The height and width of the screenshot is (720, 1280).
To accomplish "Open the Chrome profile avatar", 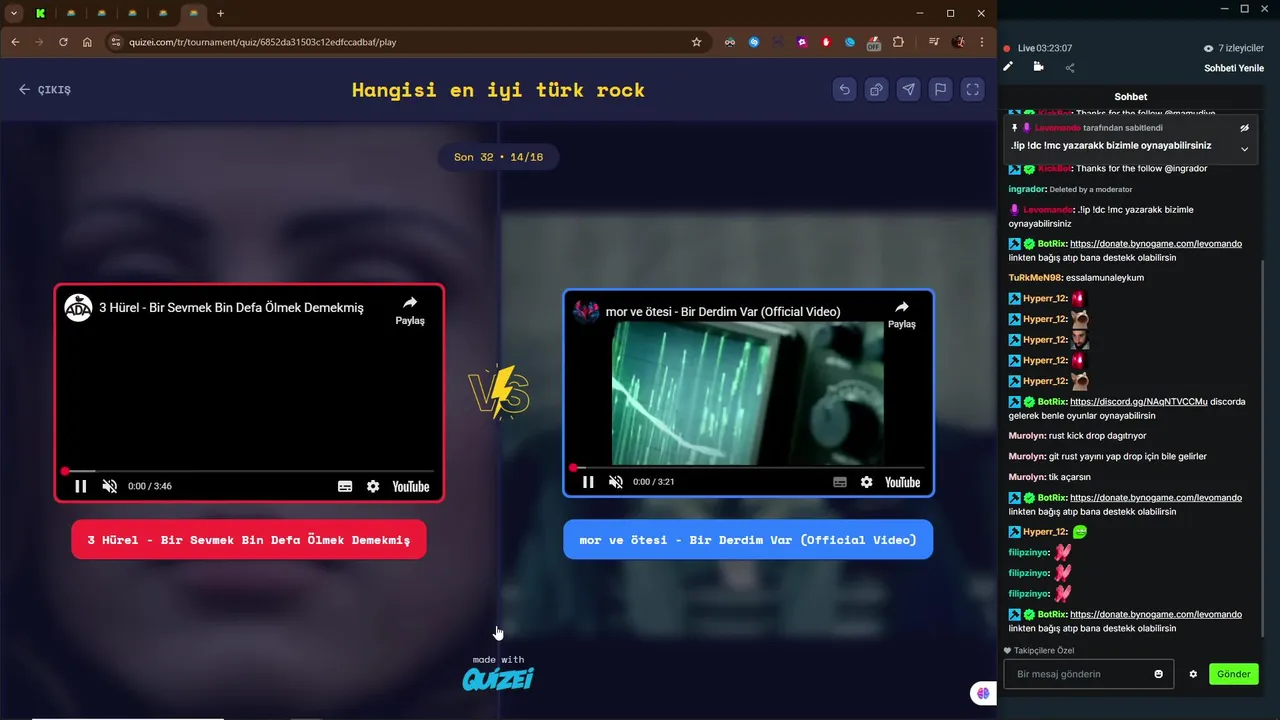I will click(959, 42).
